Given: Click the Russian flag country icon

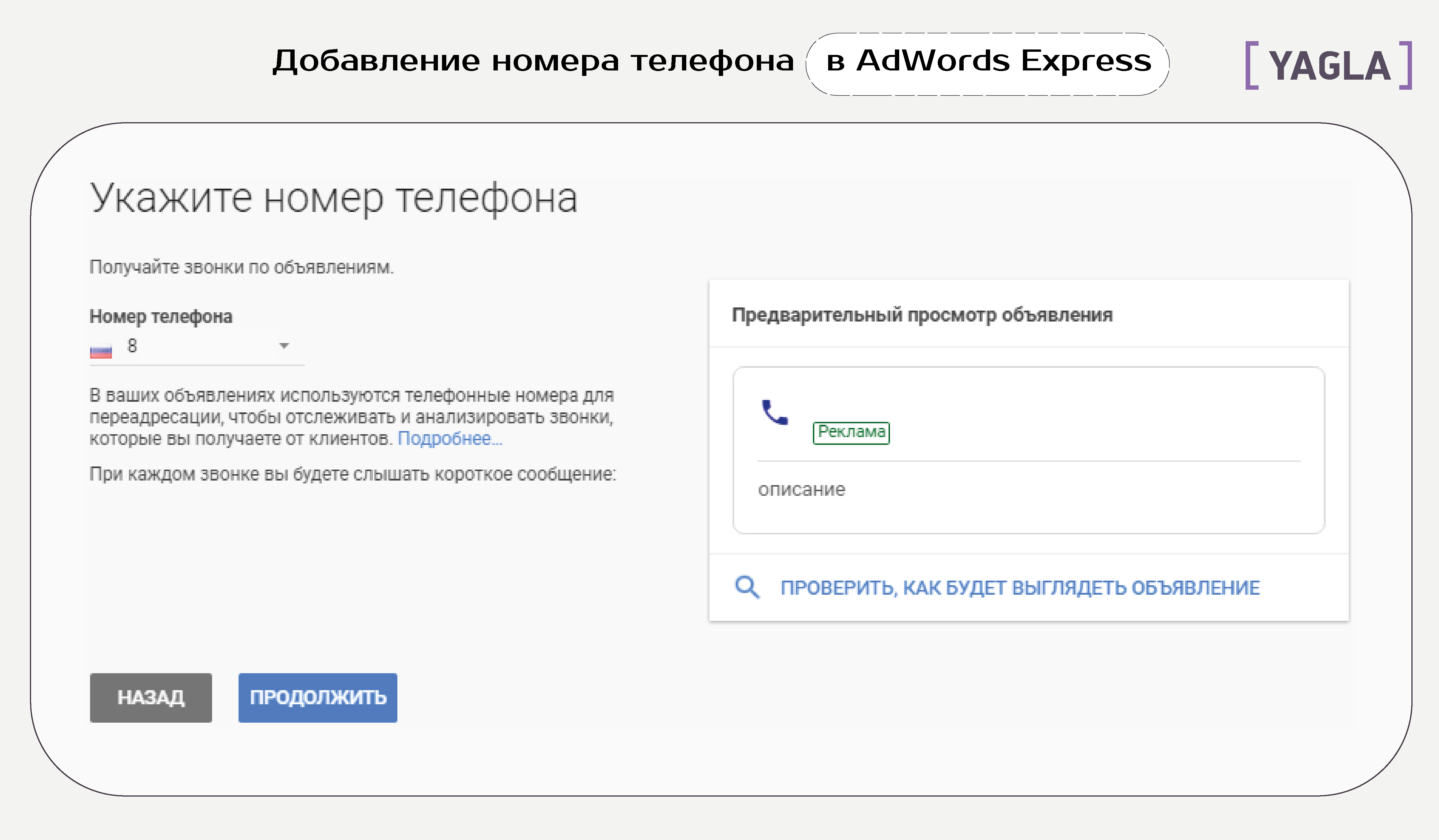Looking at the screenshot, I should click(x=101, y=351).
